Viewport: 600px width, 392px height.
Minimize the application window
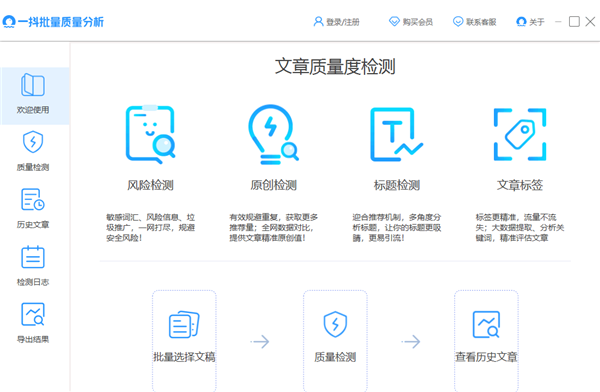tap(558, 22)
